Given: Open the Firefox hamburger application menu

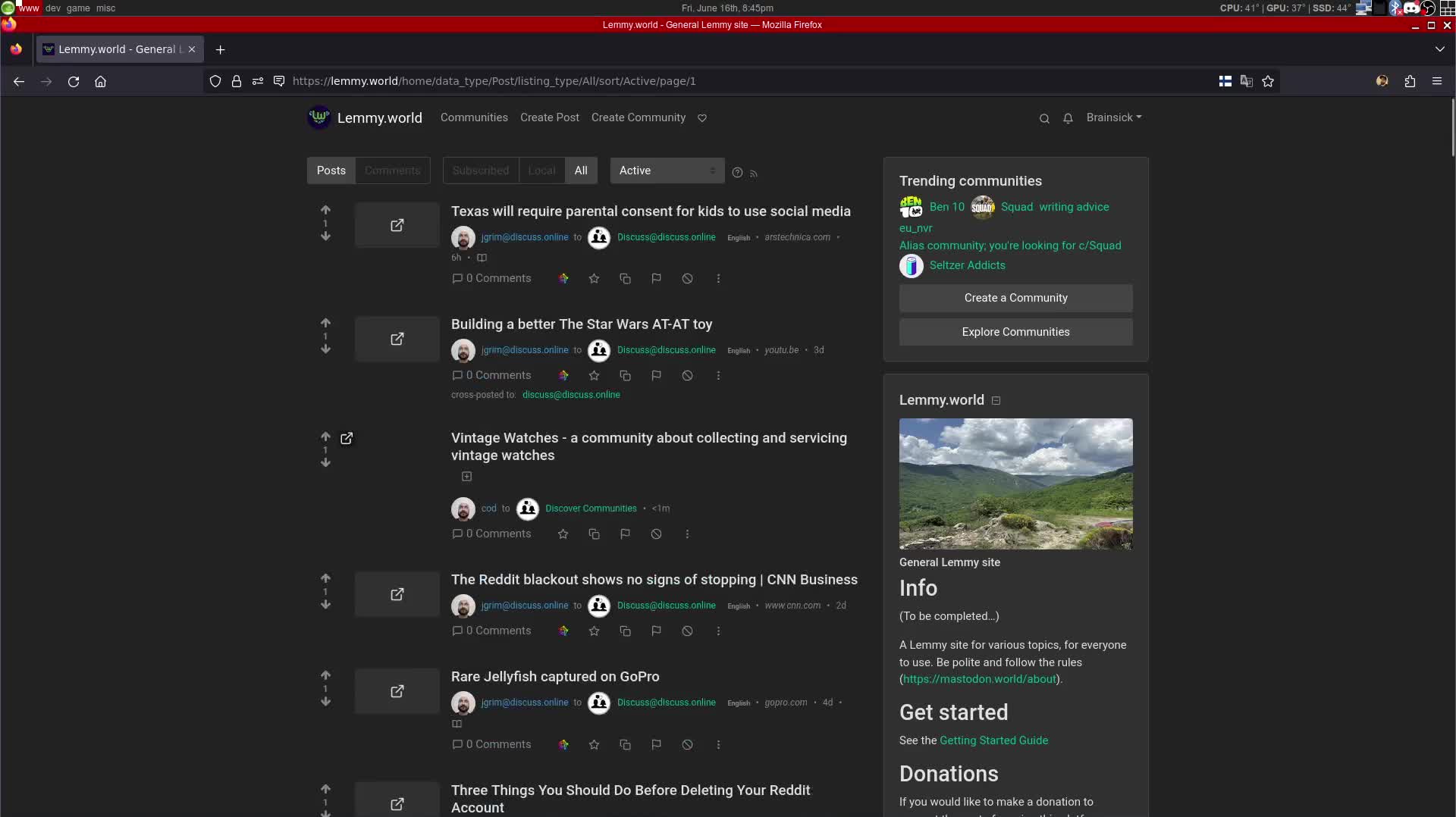Looking at the screenshot, I should [x=1437, y=81].
